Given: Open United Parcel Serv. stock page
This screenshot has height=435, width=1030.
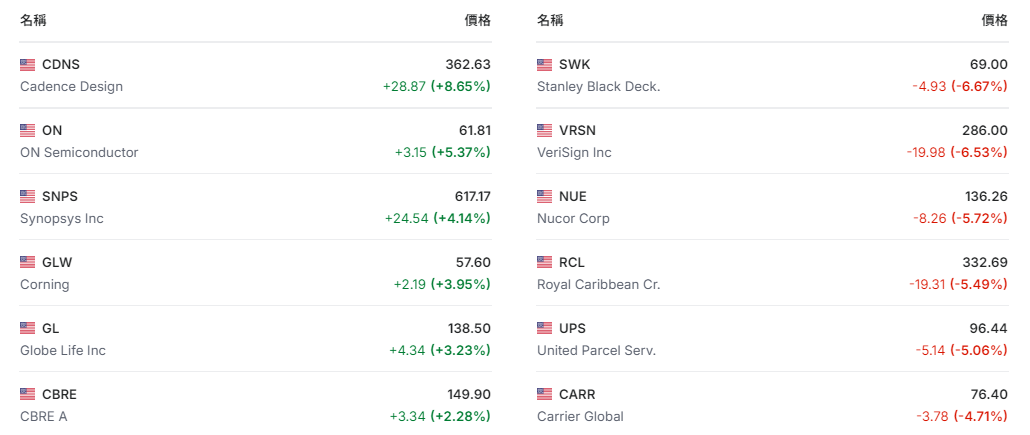Looking at the screenshot, I should click(596, 351).
